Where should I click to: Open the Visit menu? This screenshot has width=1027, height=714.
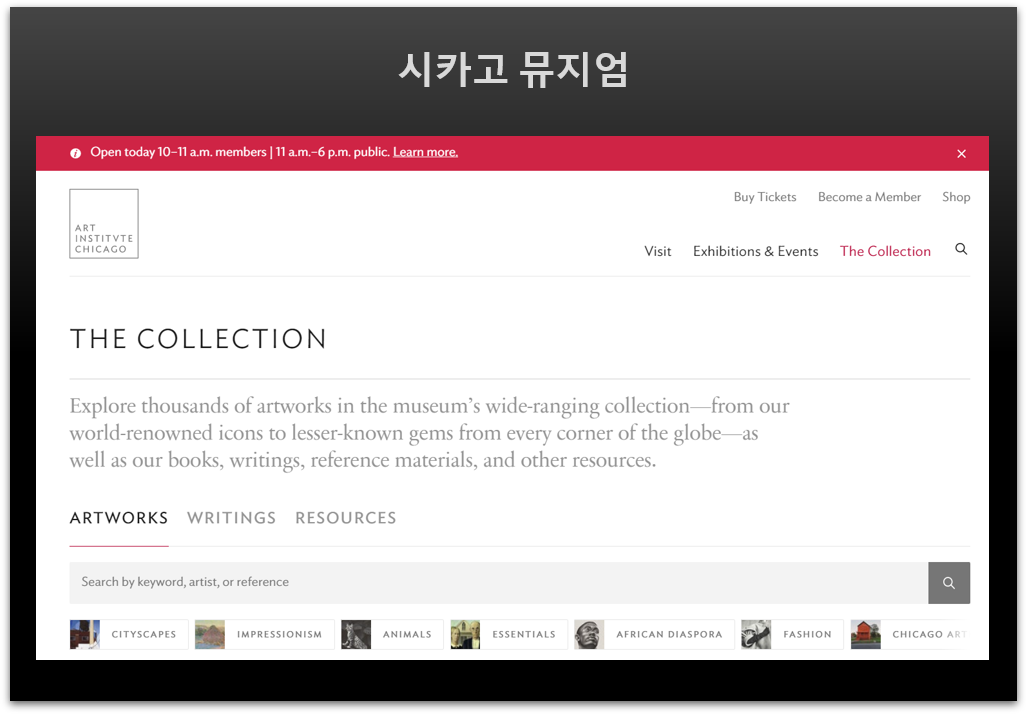[x=658, y=252]
